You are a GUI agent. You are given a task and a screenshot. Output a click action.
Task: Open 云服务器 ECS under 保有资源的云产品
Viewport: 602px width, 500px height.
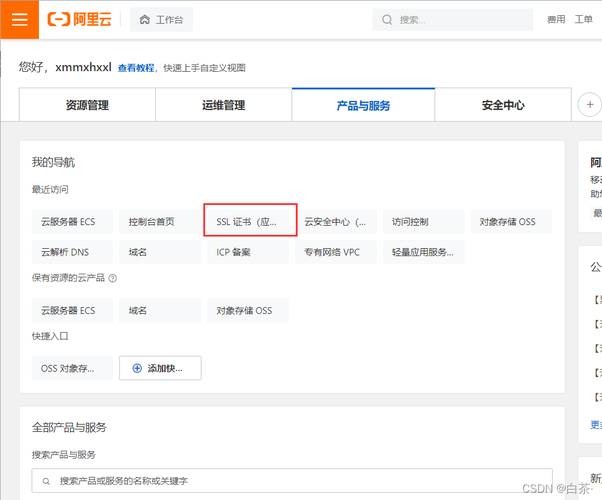click(72, 310)
